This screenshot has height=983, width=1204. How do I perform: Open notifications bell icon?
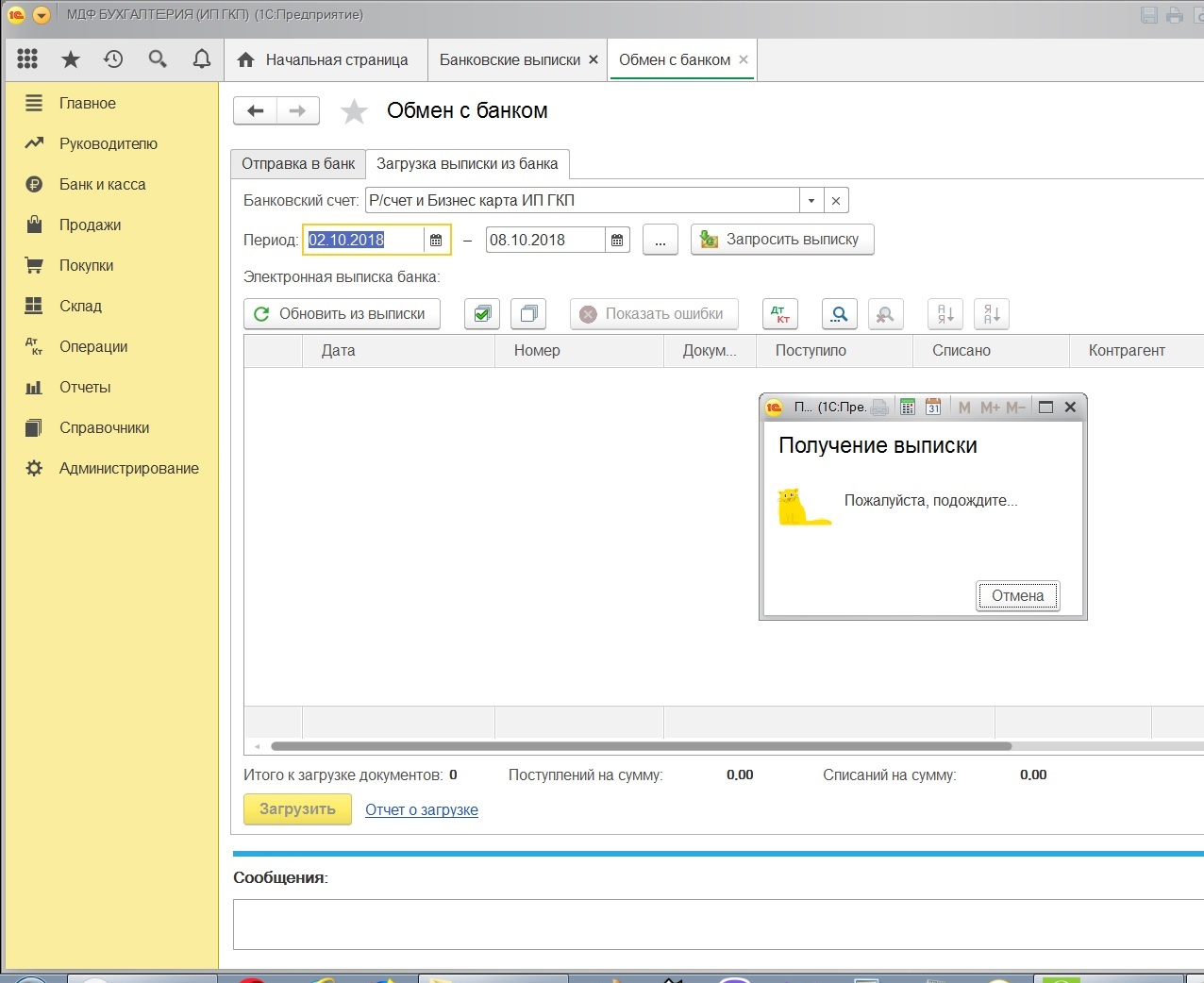(201, 59)
